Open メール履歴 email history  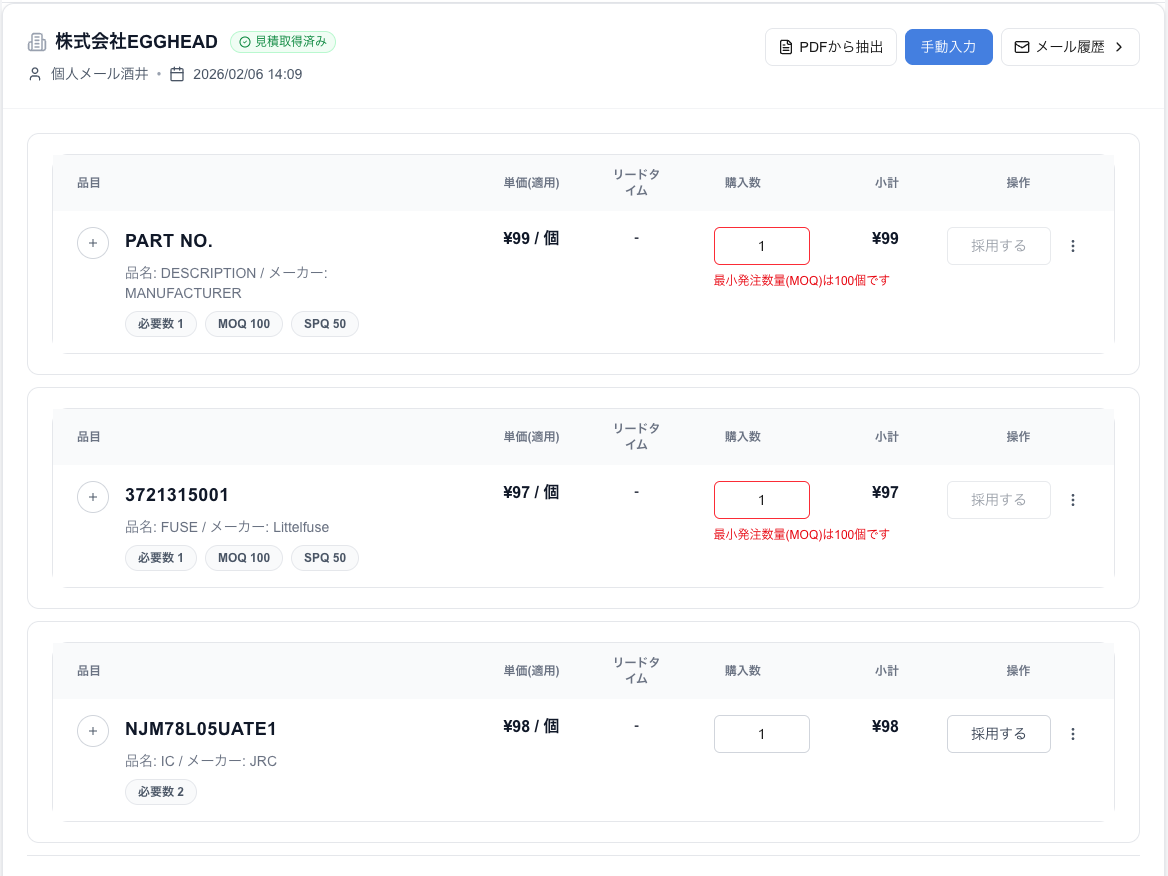tap(1069, 47)
